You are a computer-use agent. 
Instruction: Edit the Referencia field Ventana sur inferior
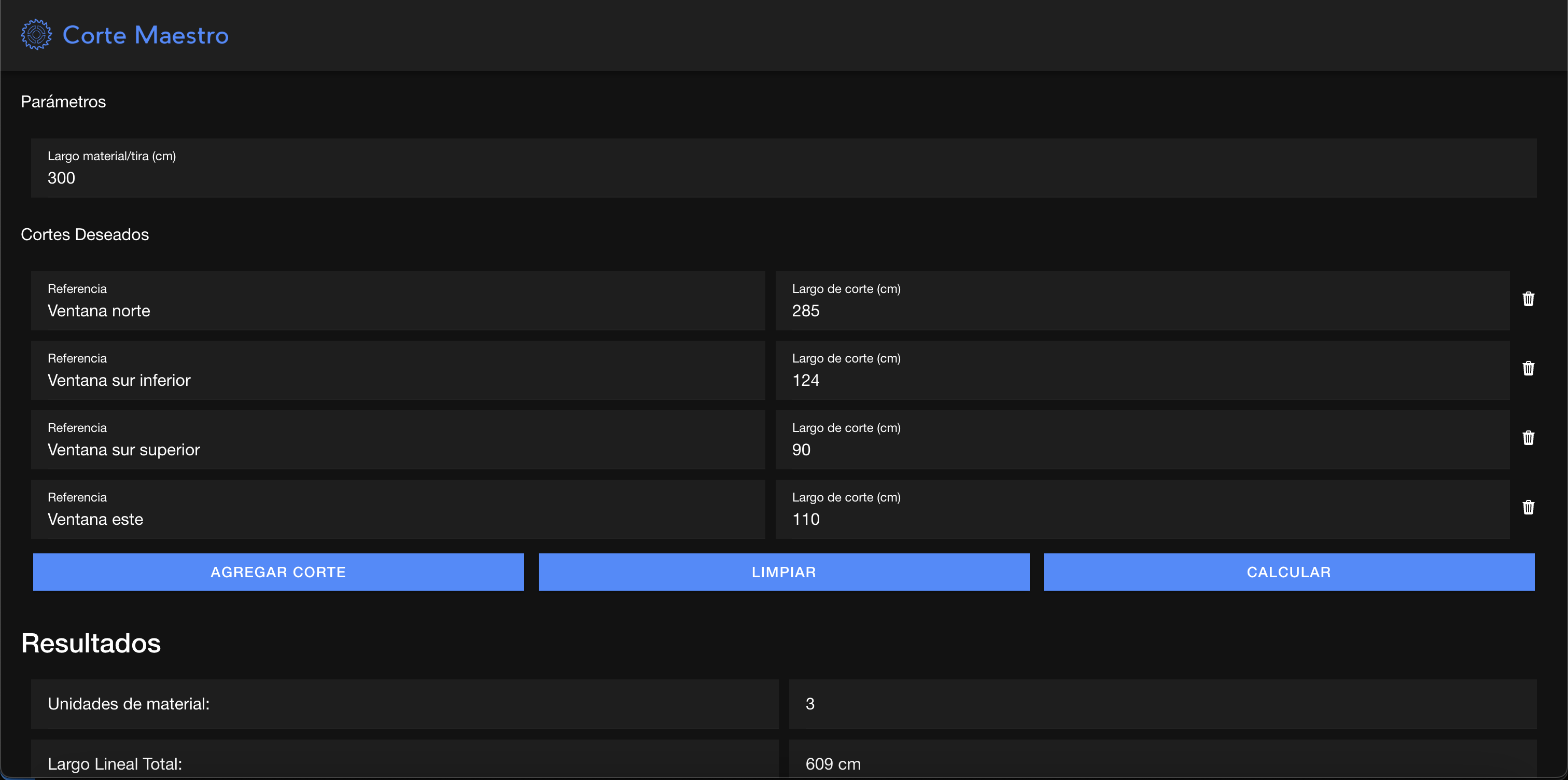coord(398,370)
